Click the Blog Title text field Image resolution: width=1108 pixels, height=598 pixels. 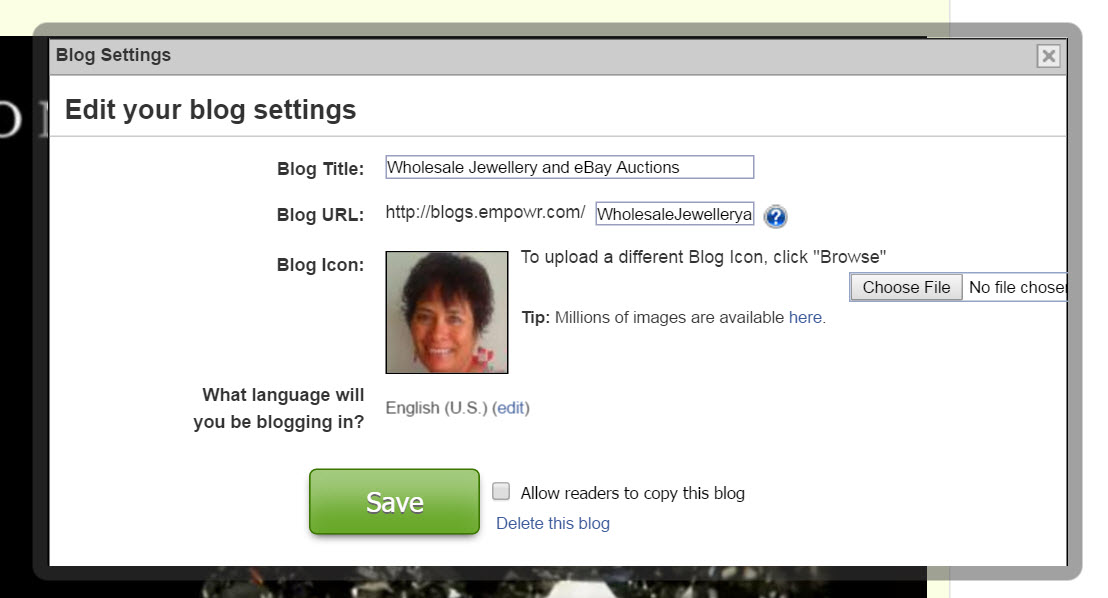point(569,168)
